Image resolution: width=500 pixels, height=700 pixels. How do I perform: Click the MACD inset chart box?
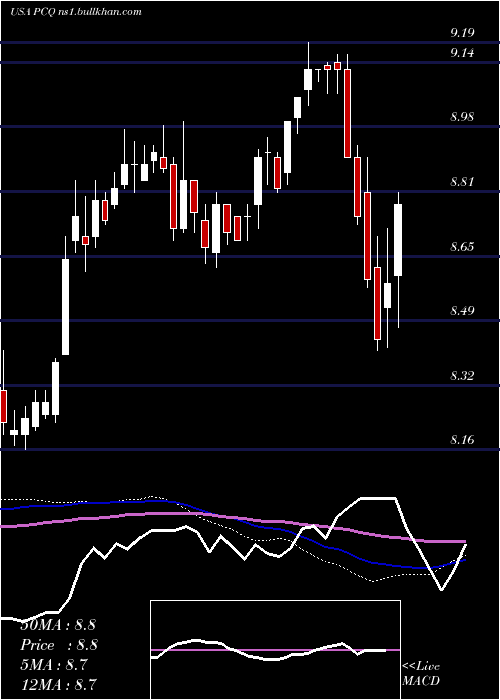coord(275,650)
